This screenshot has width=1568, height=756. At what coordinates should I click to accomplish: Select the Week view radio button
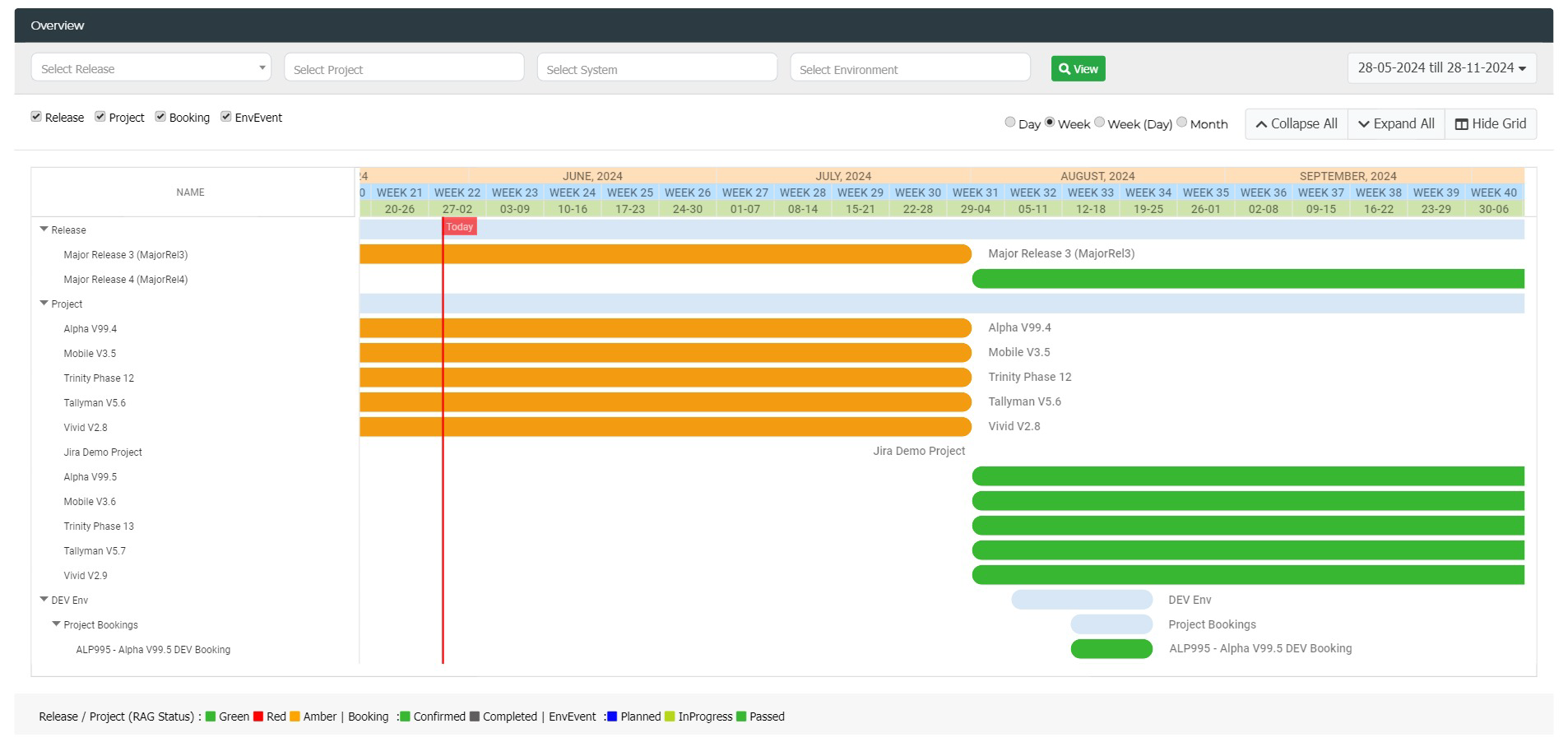tap(1050, 123)
